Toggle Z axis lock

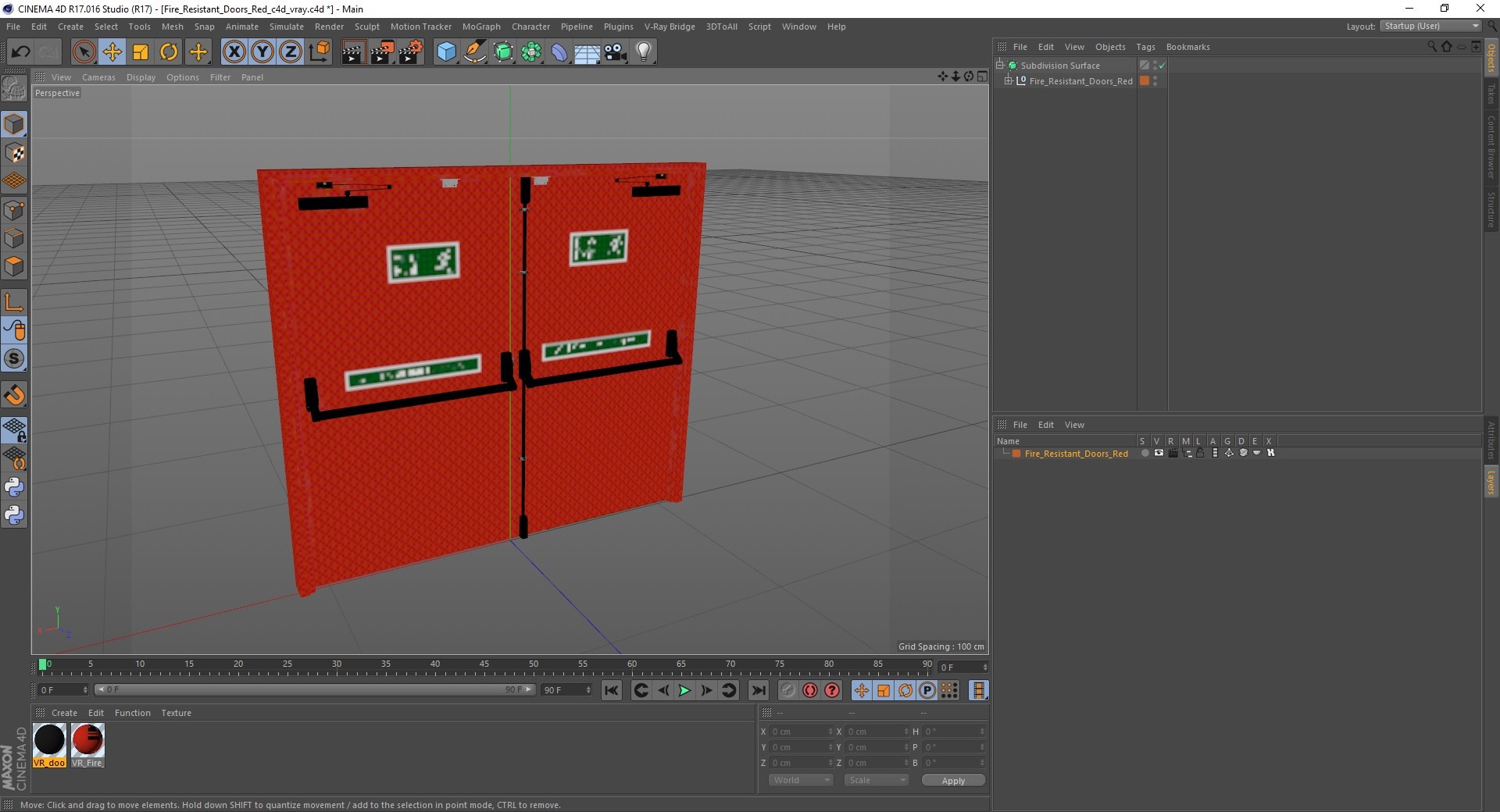(290, 52)
